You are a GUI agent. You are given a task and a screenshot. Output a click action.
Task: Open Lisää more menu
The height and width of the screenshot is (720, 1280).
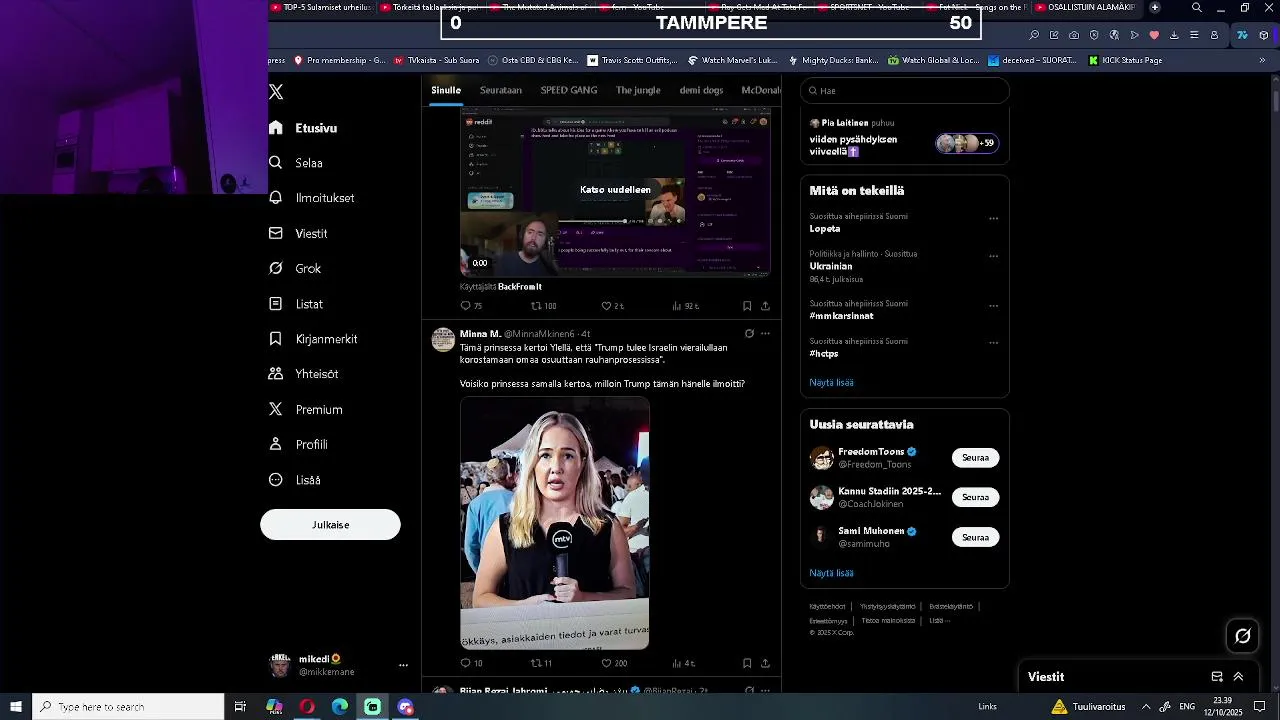tap(295, 480)
